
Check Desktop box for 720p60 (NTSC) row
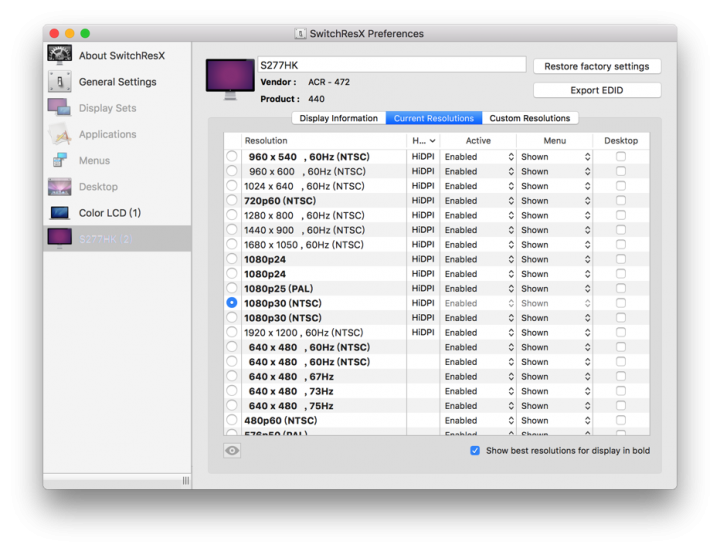coord(621,201)
